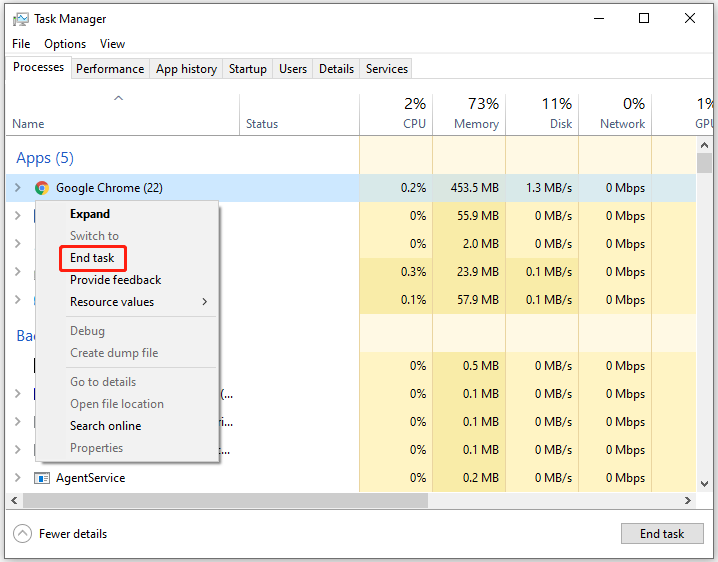Sort by the CPU column header
718x562 pixels.
tap(396, 115)
